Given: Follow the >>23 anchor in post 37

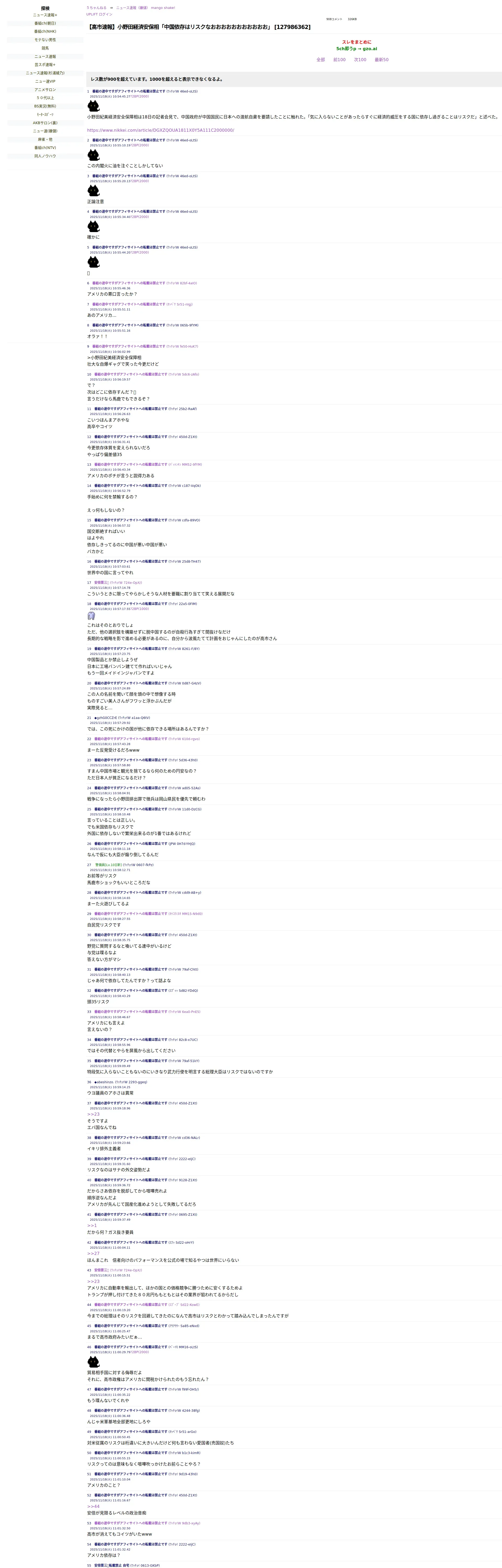Looking at the screenshot, I should pos(93,1114).
